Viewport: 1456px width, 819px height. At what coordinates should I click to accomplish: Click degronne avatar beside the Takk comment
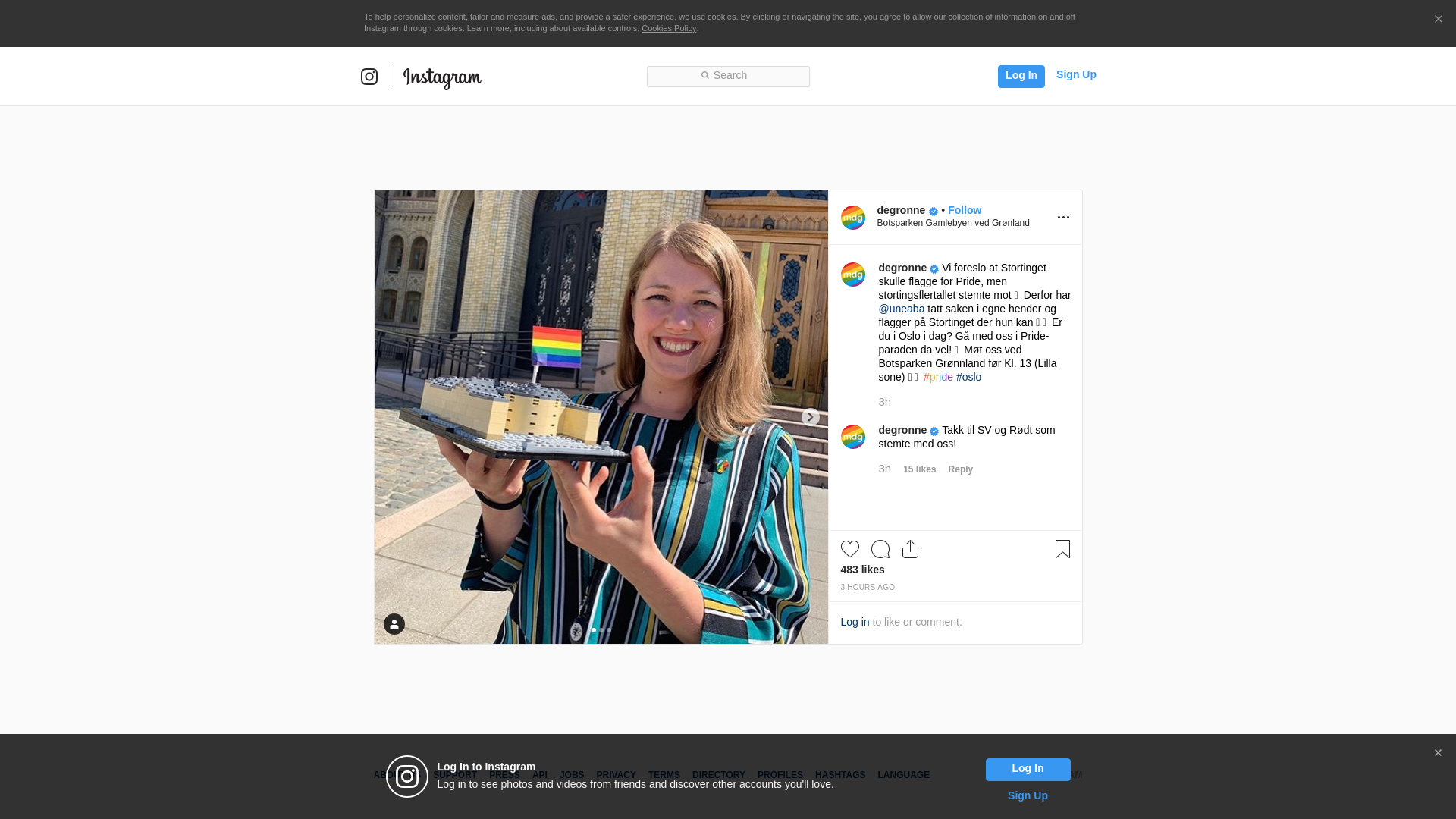853,437
